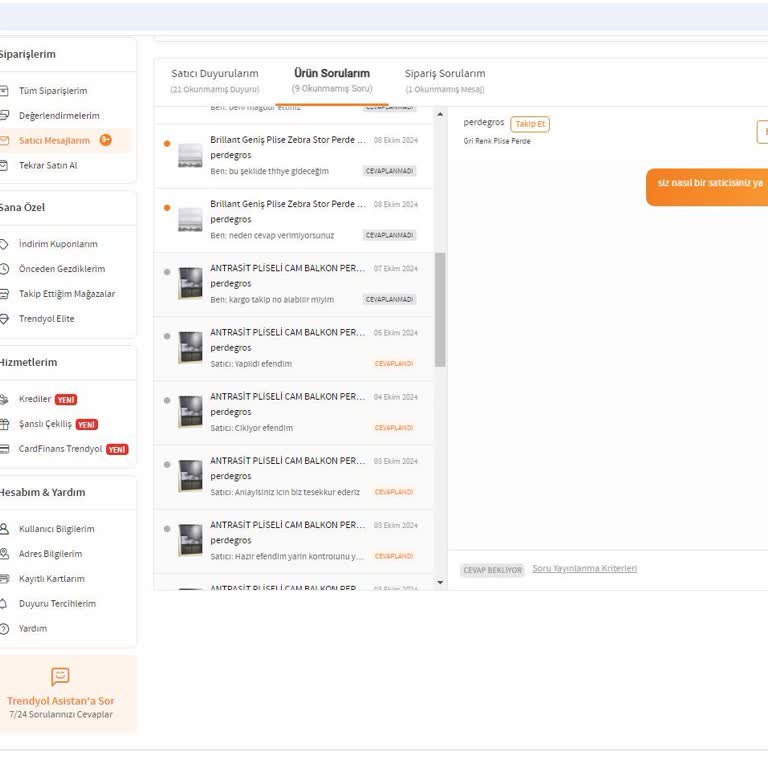Open Değerlendirmelerim page

point(59,116)
